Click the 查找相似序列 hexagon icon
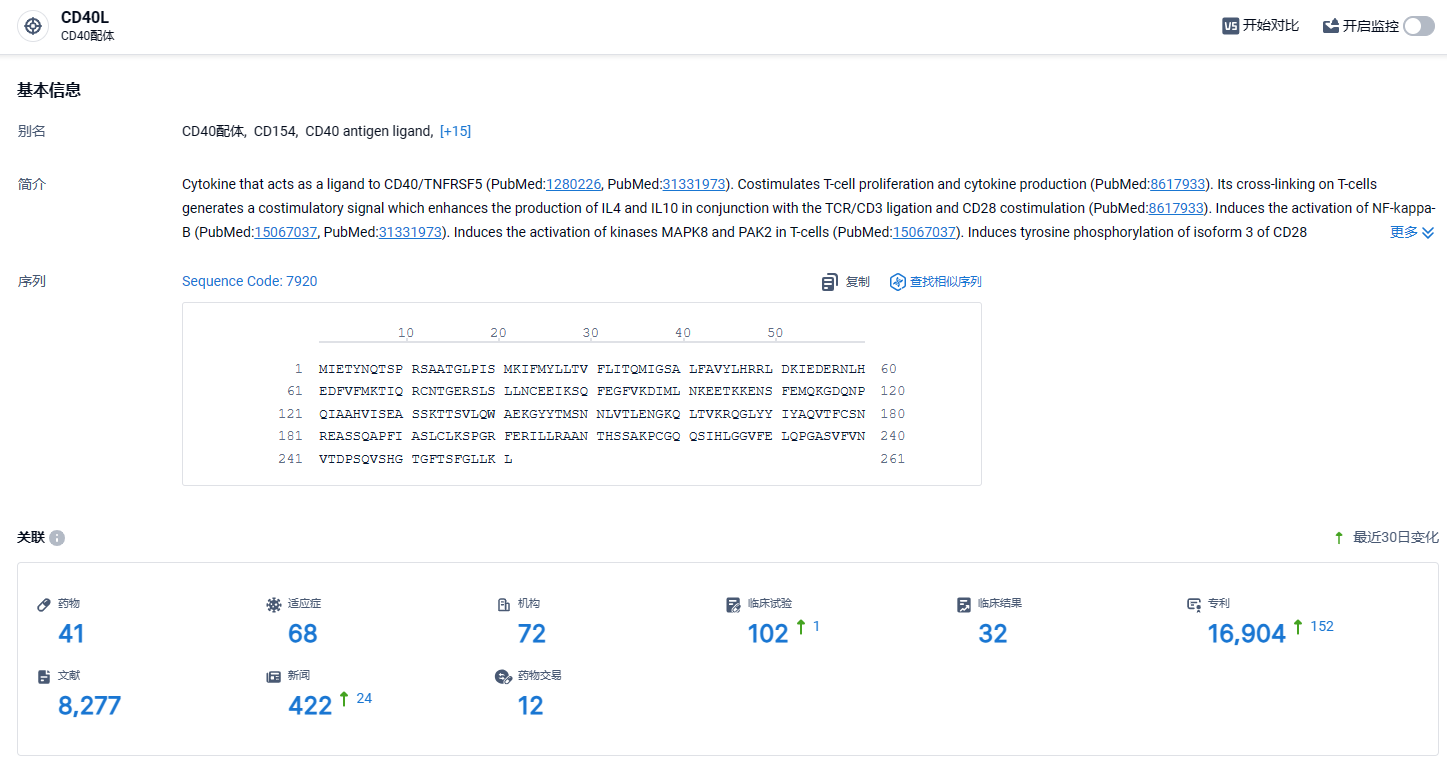This screenshot has width=1447, height=761. (898, 282)
